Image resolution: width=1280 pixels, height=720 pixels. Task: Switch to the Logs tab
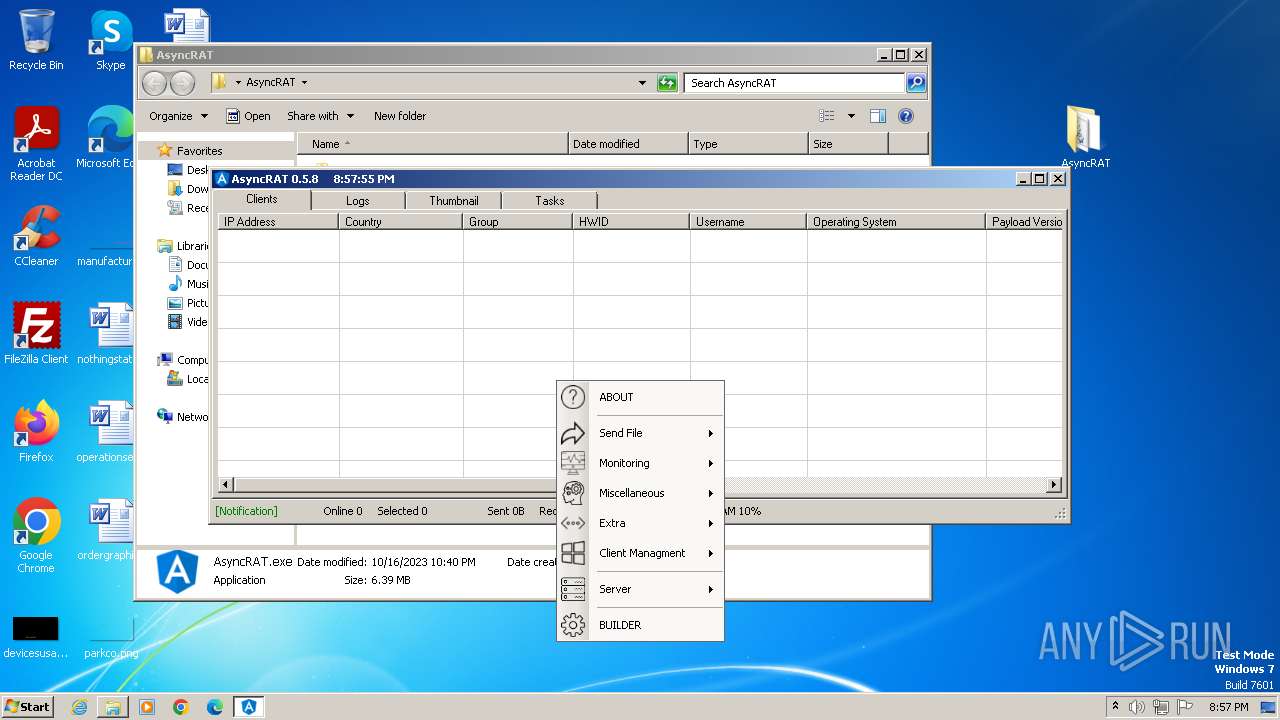tap(358, 201)
